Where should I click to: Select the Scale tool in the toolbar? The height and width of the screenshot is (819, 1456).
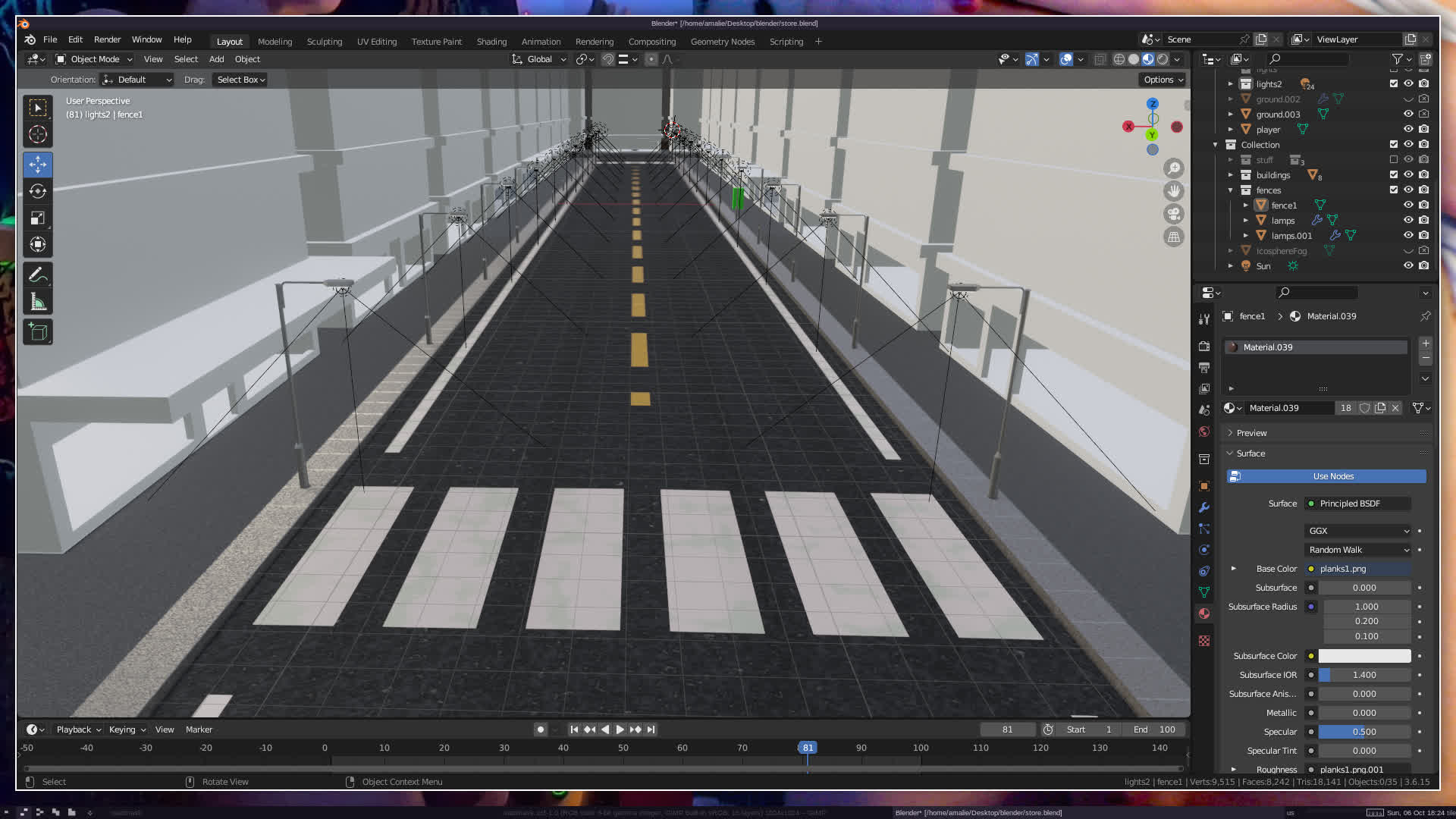click(x=38, y=218)
